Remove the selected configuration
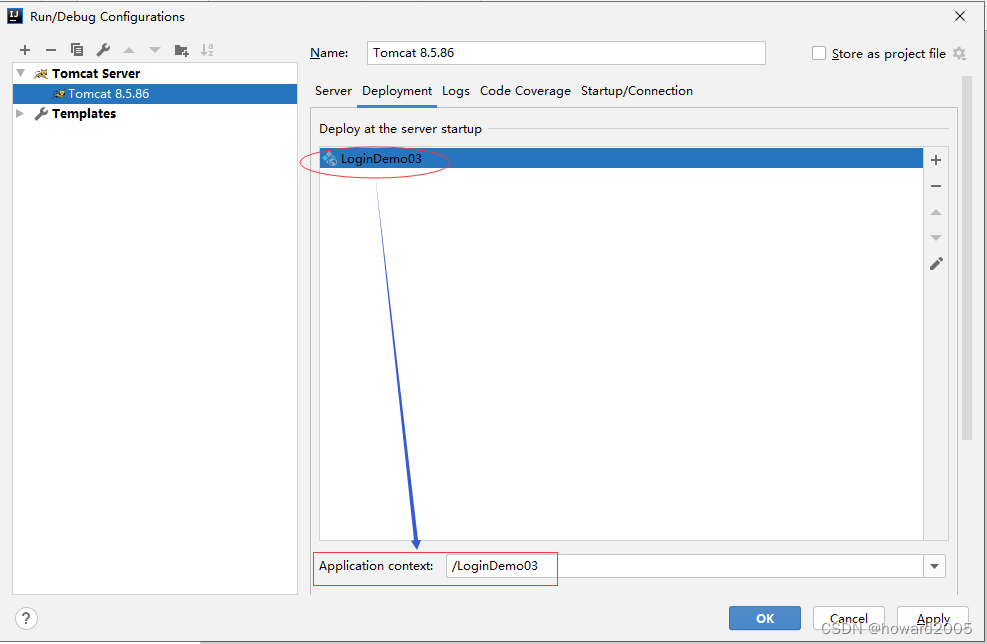This screenshot has height=644, width=987. [x=50, y=49]
